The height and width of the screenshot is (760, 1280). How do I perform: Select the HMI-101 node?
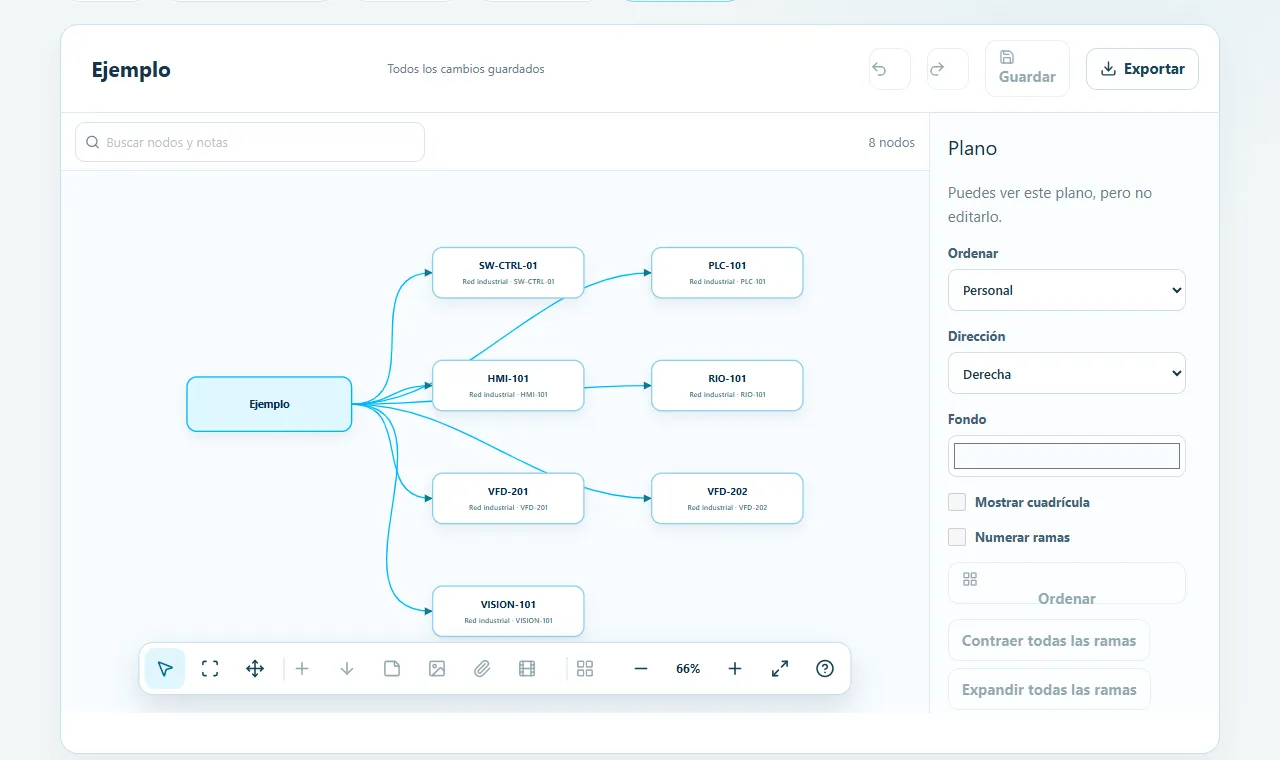508,385
